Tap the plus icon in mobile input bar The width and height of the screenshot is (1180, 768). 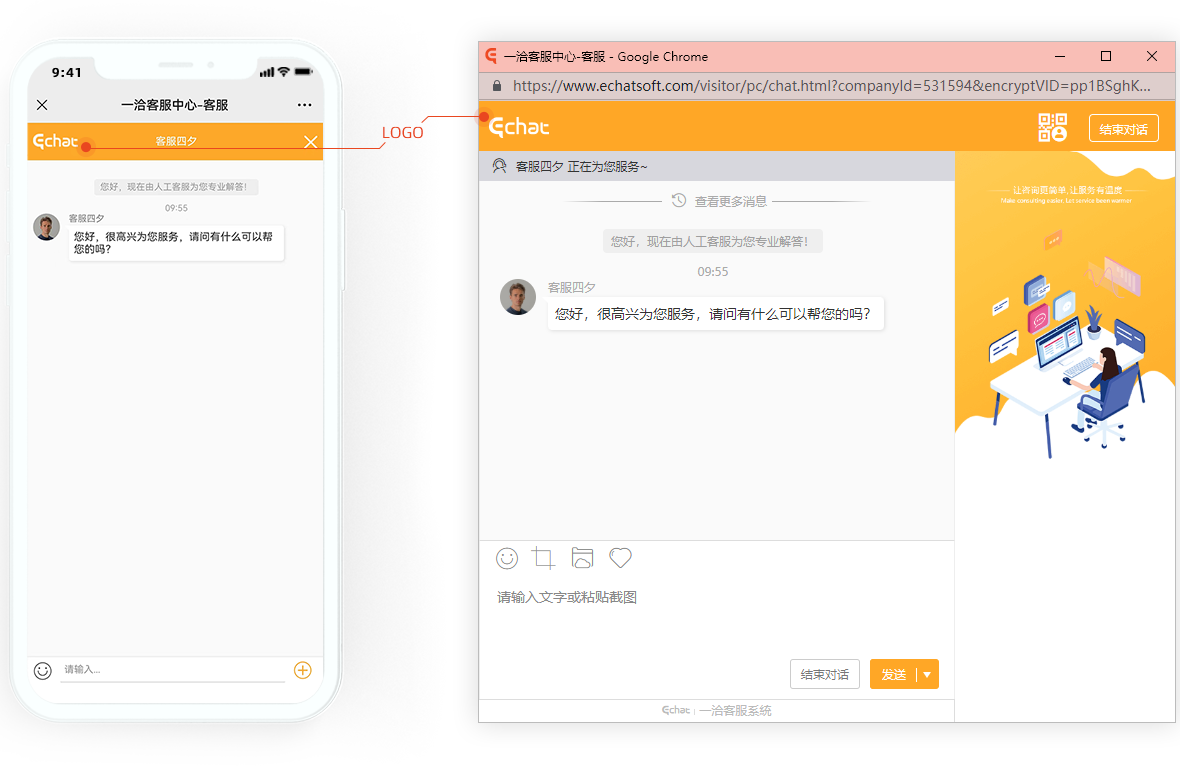pos(302,670)
